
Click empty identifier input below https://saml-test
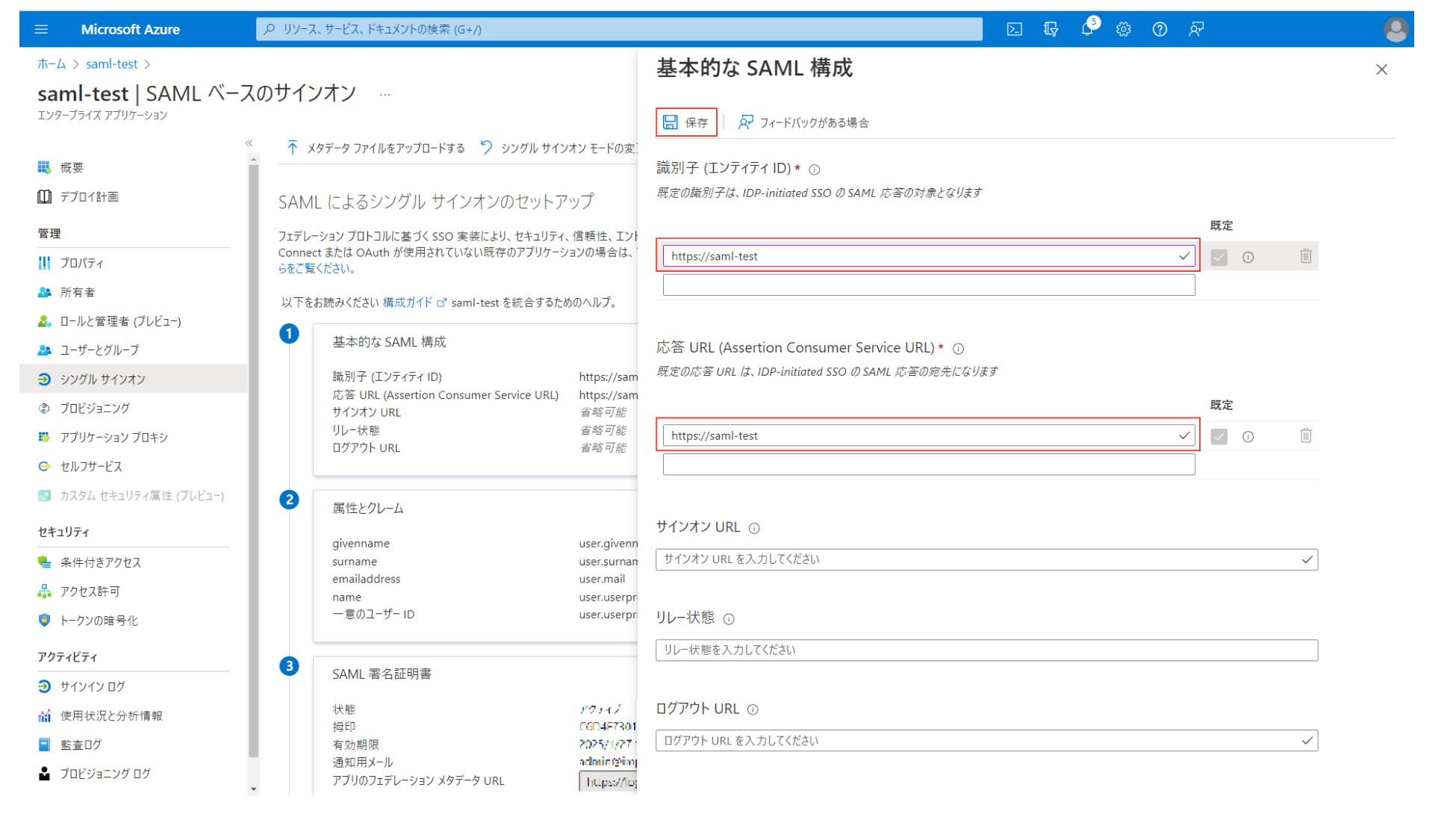tap(928, 285)
